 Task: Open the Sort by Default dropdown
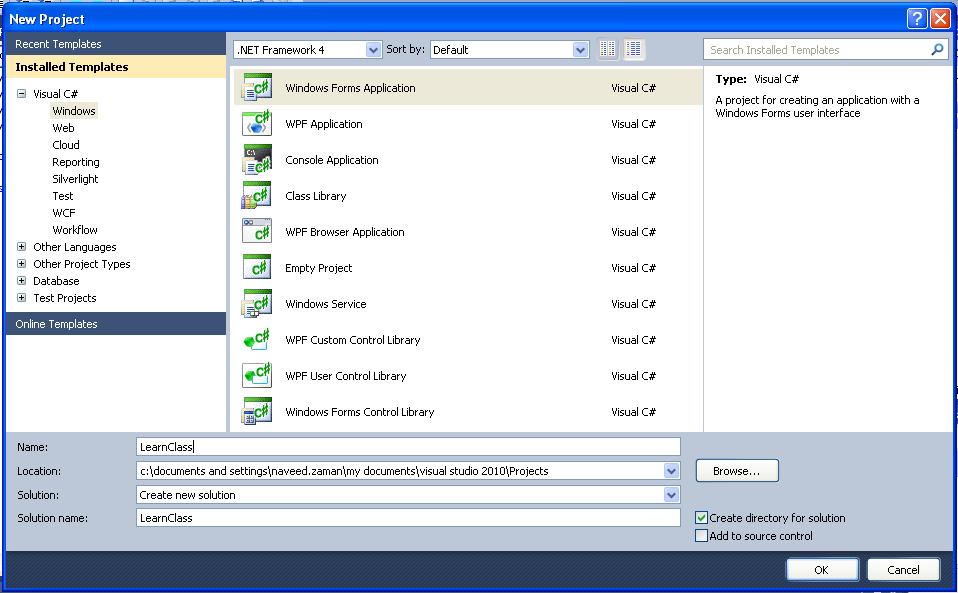click(580, 50)
